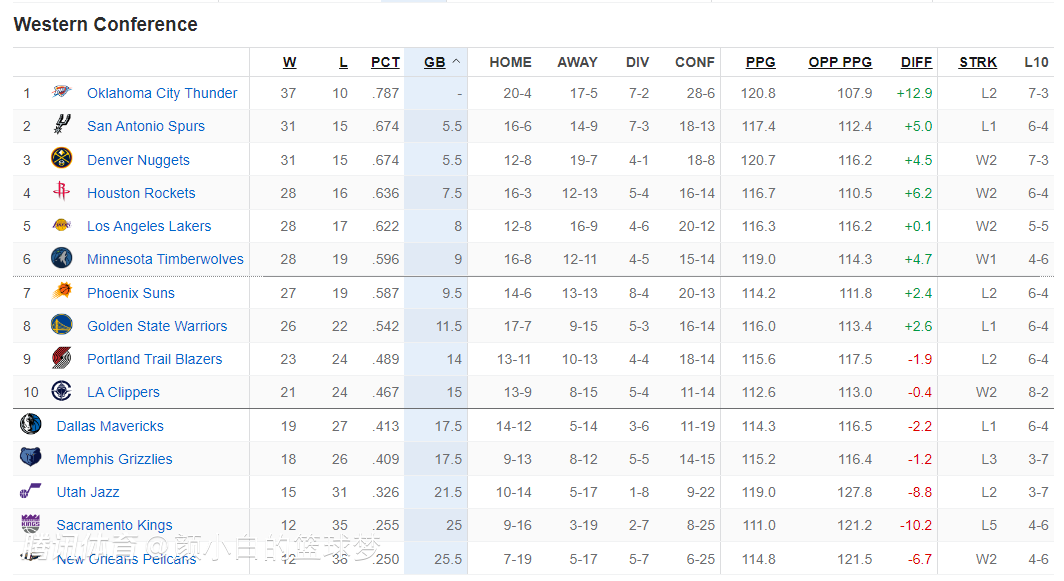Open the Memphis Grizzlies team page
1064x581 pixels.
(x=114, y=459)
